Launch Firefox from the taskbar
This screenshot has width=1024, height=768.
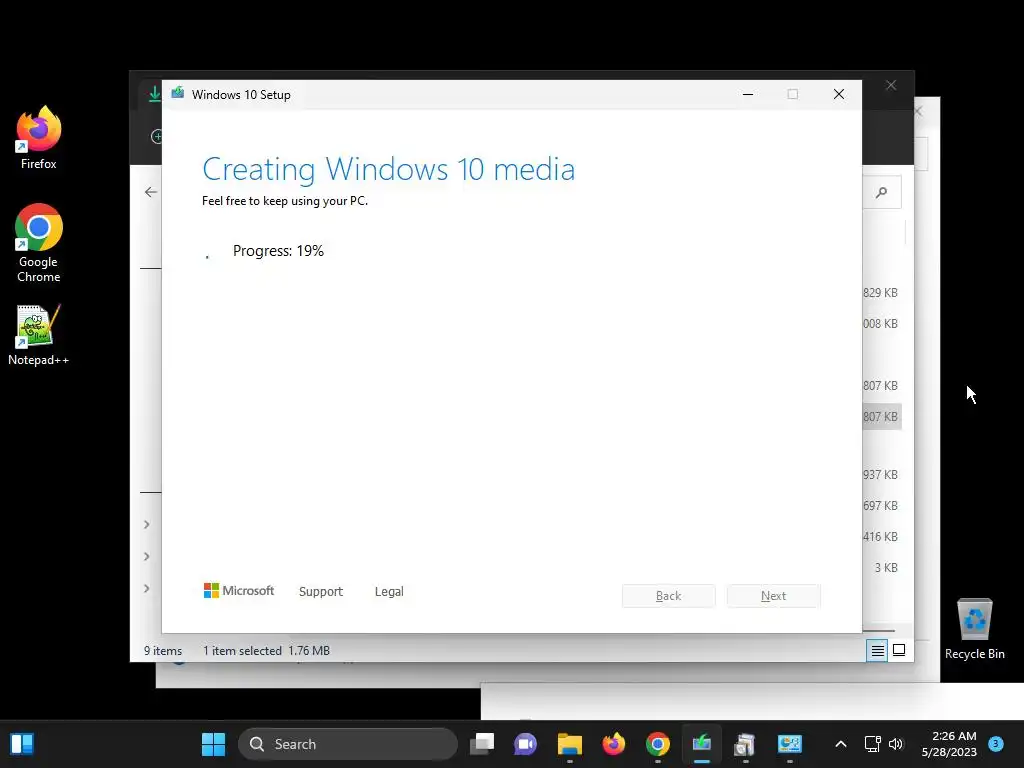pos(613,744)
